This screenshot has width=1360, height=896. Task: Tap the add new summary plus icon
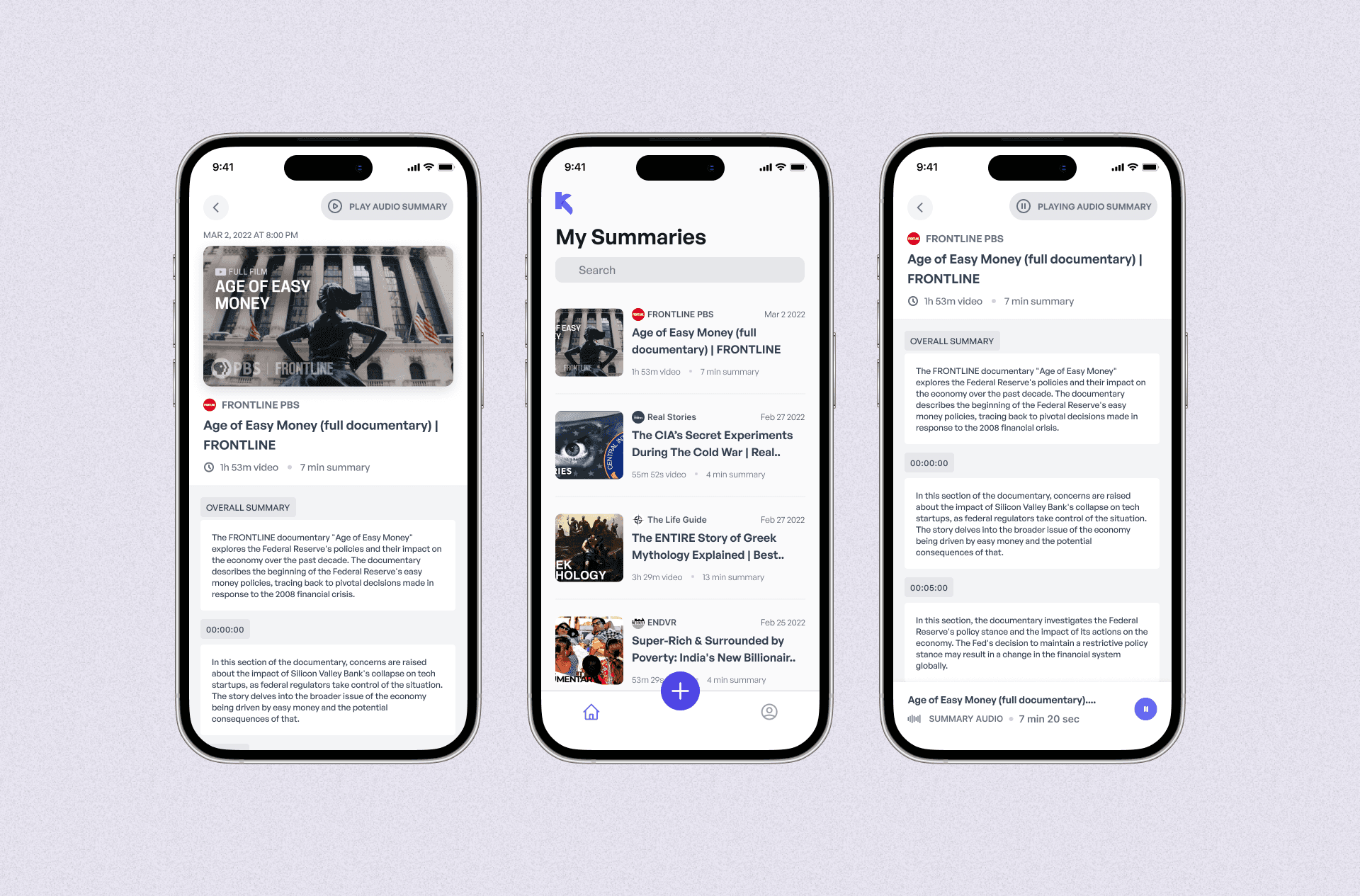(680, 691)
